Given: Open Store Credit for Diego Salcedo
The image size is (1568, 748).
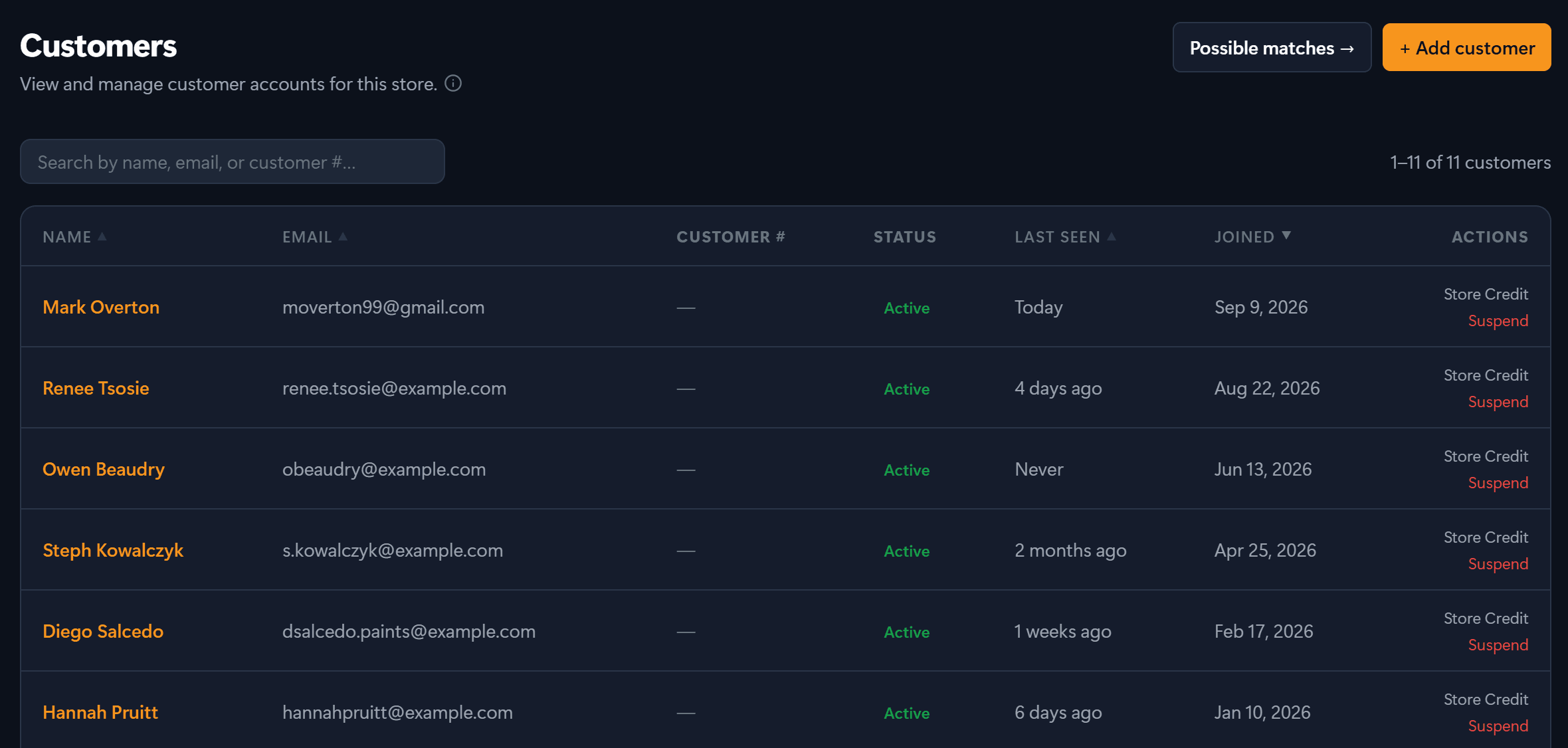Looking at the screenshot, I should [x=1486, y=618].
